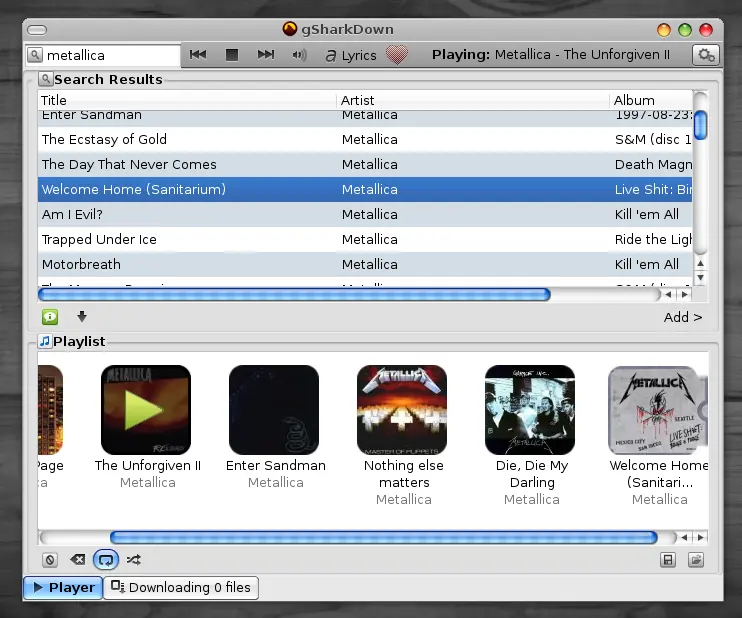Switch to the Player tab
Image resolution: width=742 pixels, height=618 pixels.
coord(63,588)
